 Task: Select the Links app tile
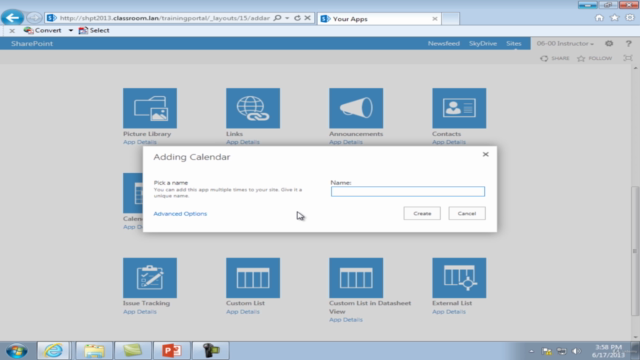[253, 108]
